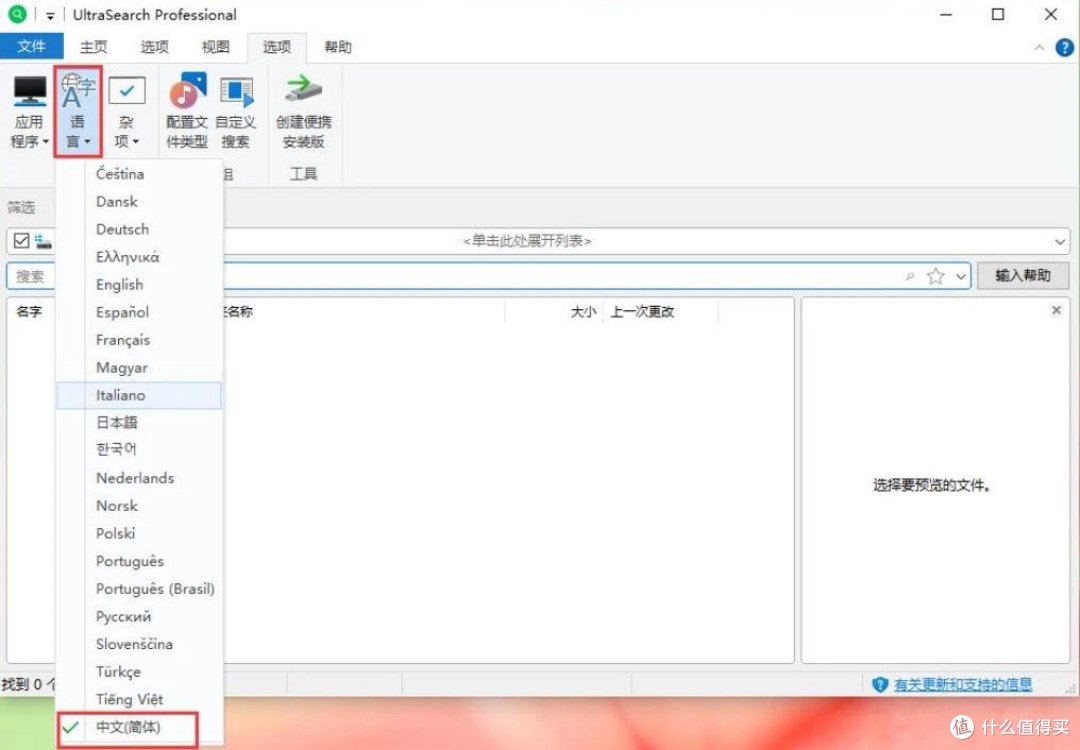
Task: Select Nederlands language
Action: [x=139, y=478]
